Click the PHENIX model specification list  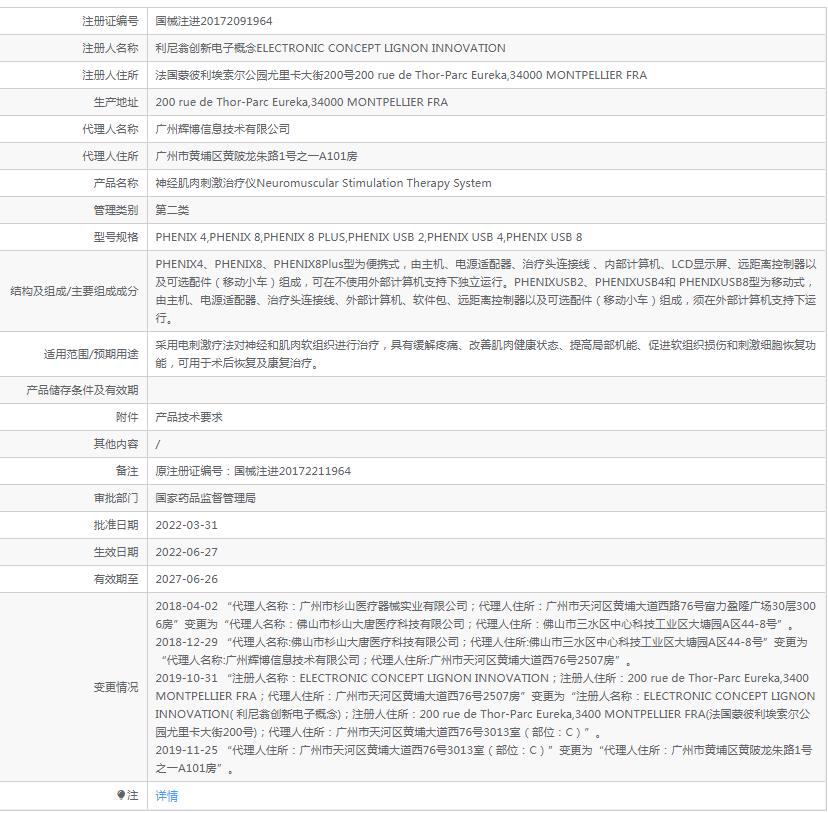click(x=368, y=237)
